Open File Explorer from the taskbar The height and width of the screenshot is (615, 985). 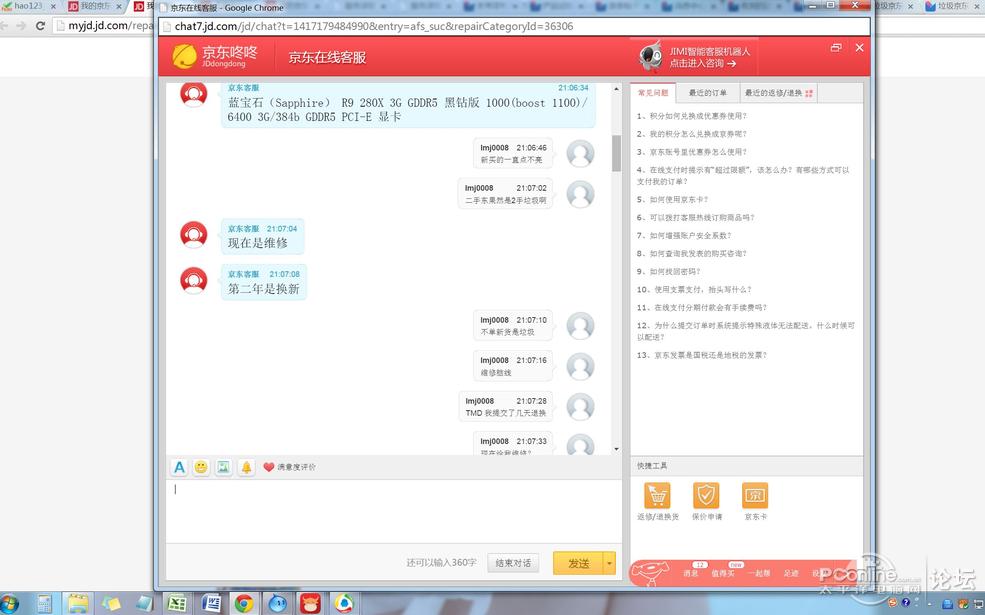(78, 604)
